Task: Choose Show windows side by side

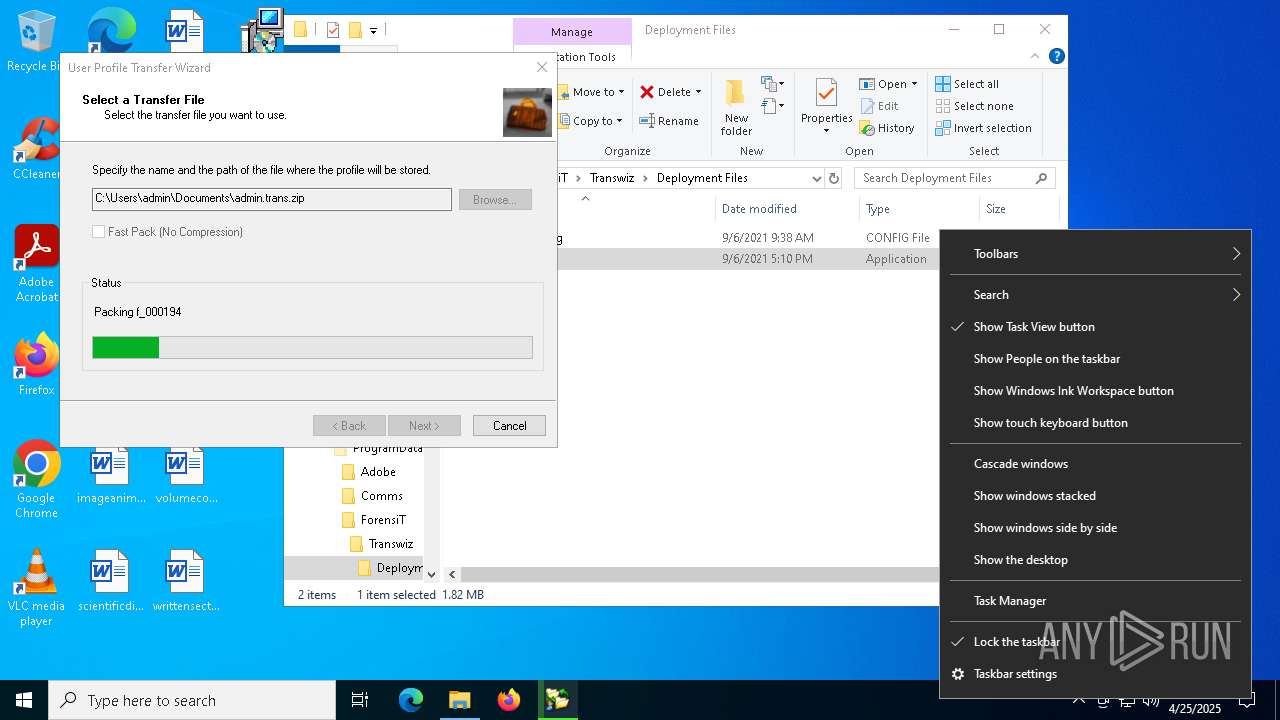Action: point(1095,528)
